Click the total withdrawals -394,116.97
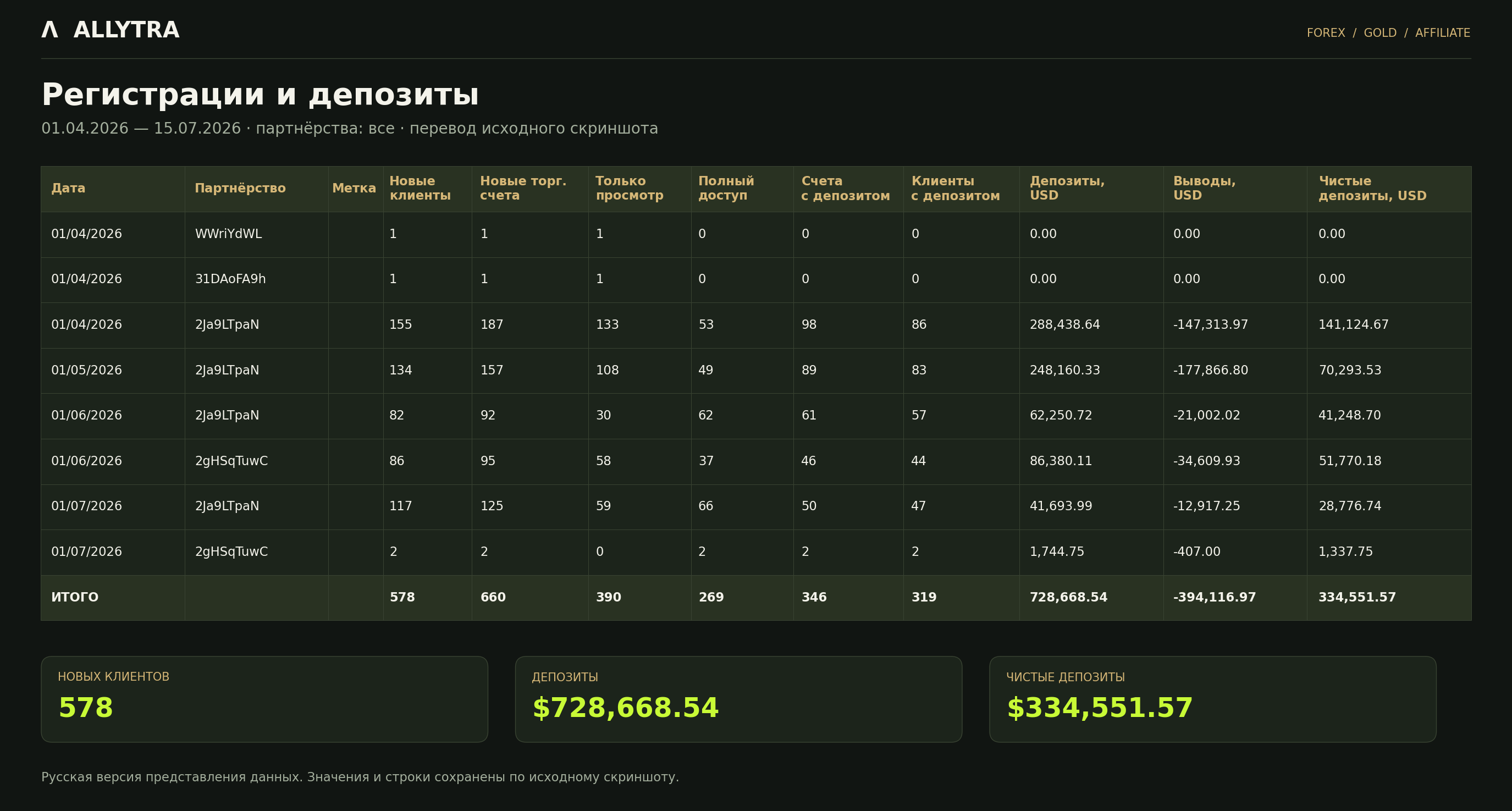This screenshot has width=1512, height=811. click(x=1215, y=598)
